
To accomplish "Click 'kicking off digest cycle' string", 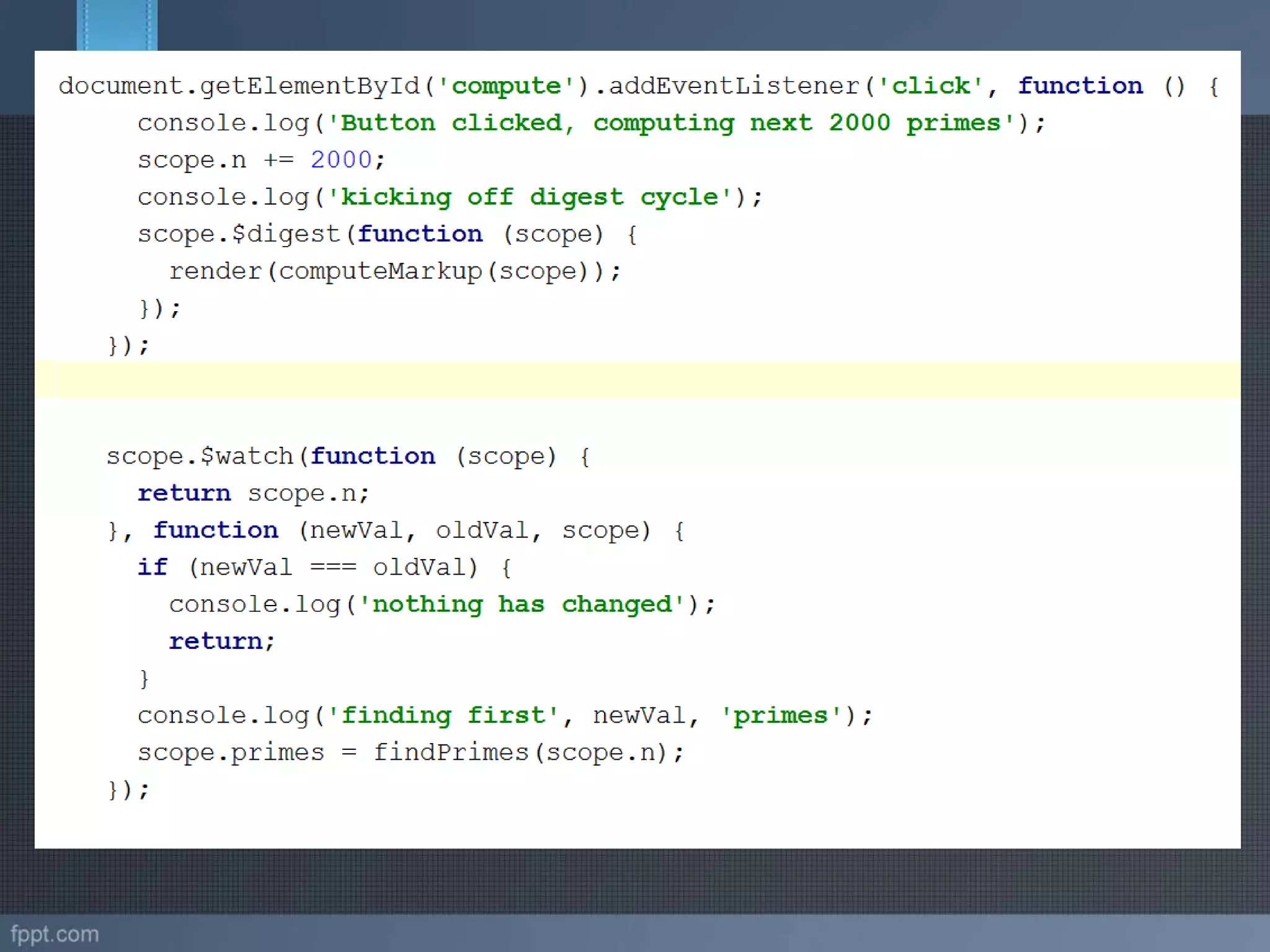I will [x=529, y=197].
